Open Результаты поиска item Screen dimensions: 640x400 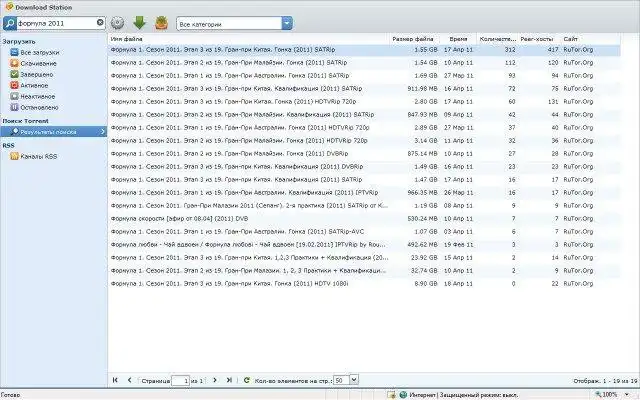(x=53, y=131)
